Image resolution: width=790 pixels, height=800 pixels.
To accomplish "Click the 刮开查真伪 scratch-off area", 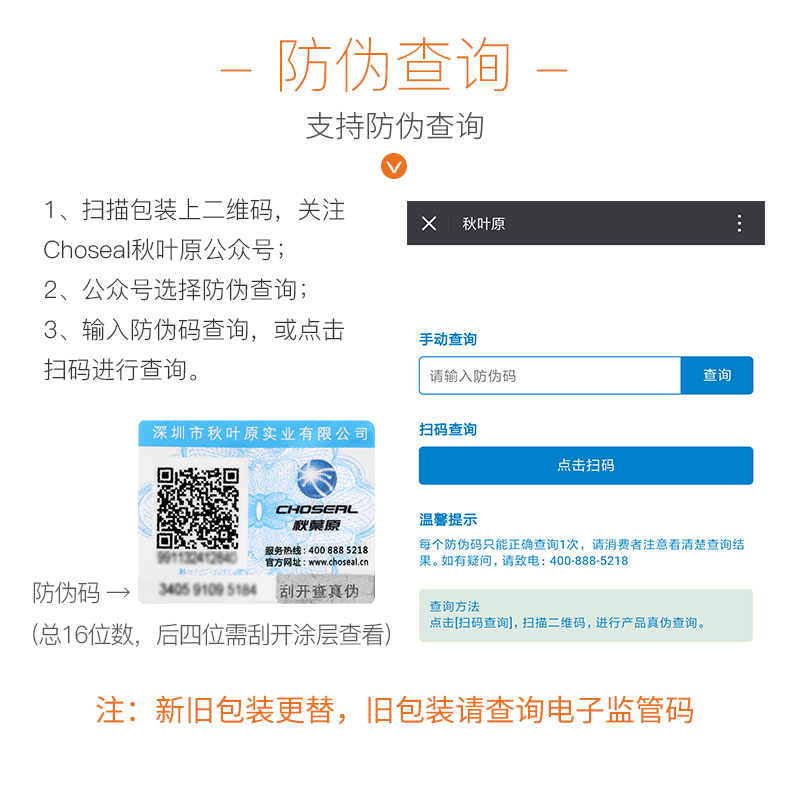I will pyautogui.click(x=325, y=590).
